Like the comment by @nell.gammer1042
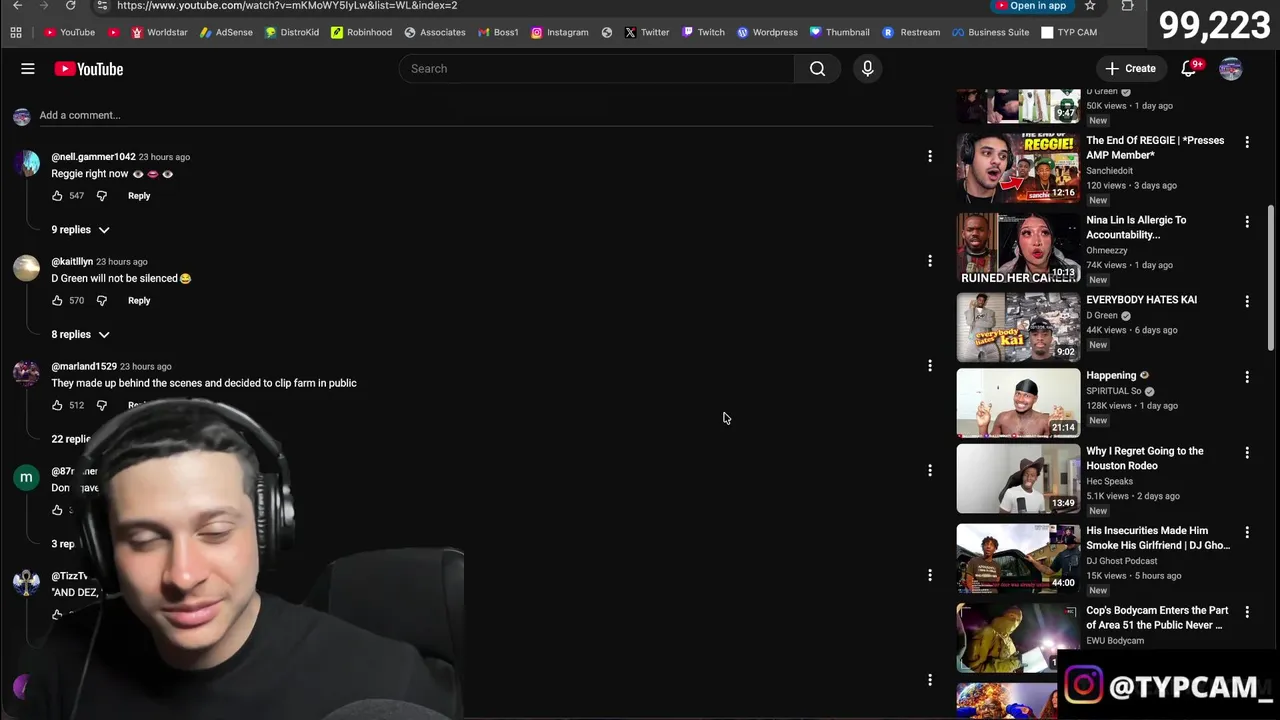 coord(57,196)
